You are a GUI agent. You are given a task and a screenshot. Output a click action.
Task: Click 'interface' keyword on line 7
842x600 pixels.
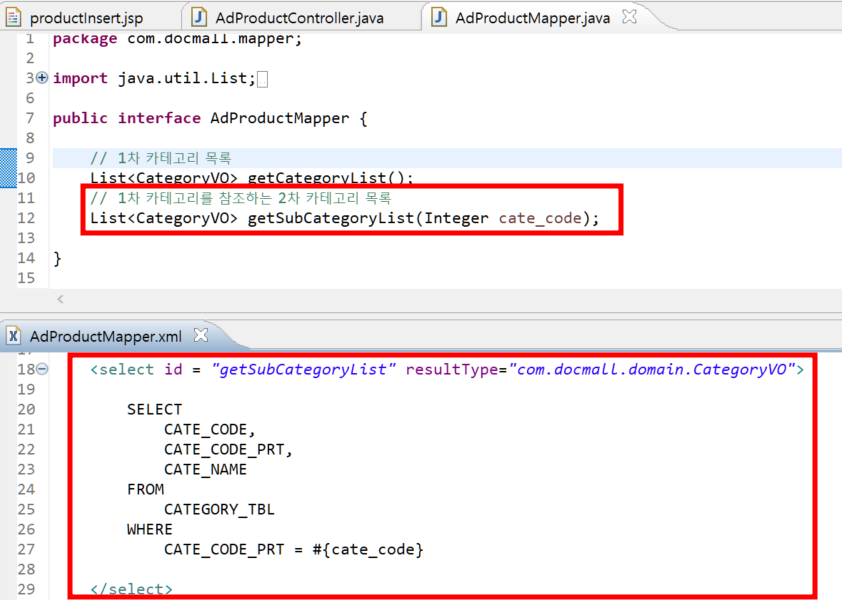click(159, 118)
